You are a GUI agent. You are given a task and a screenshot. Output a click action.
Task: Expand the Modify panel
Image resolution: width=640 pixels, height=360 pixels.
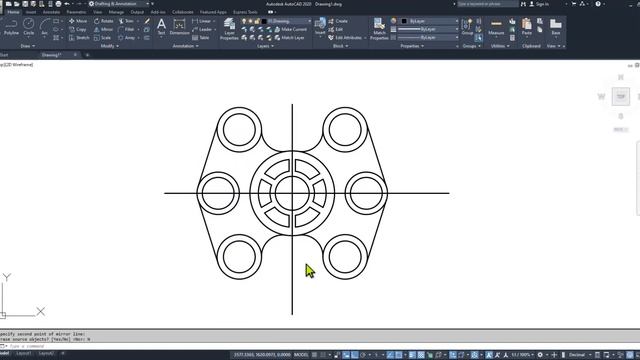(x=109, y=46)
